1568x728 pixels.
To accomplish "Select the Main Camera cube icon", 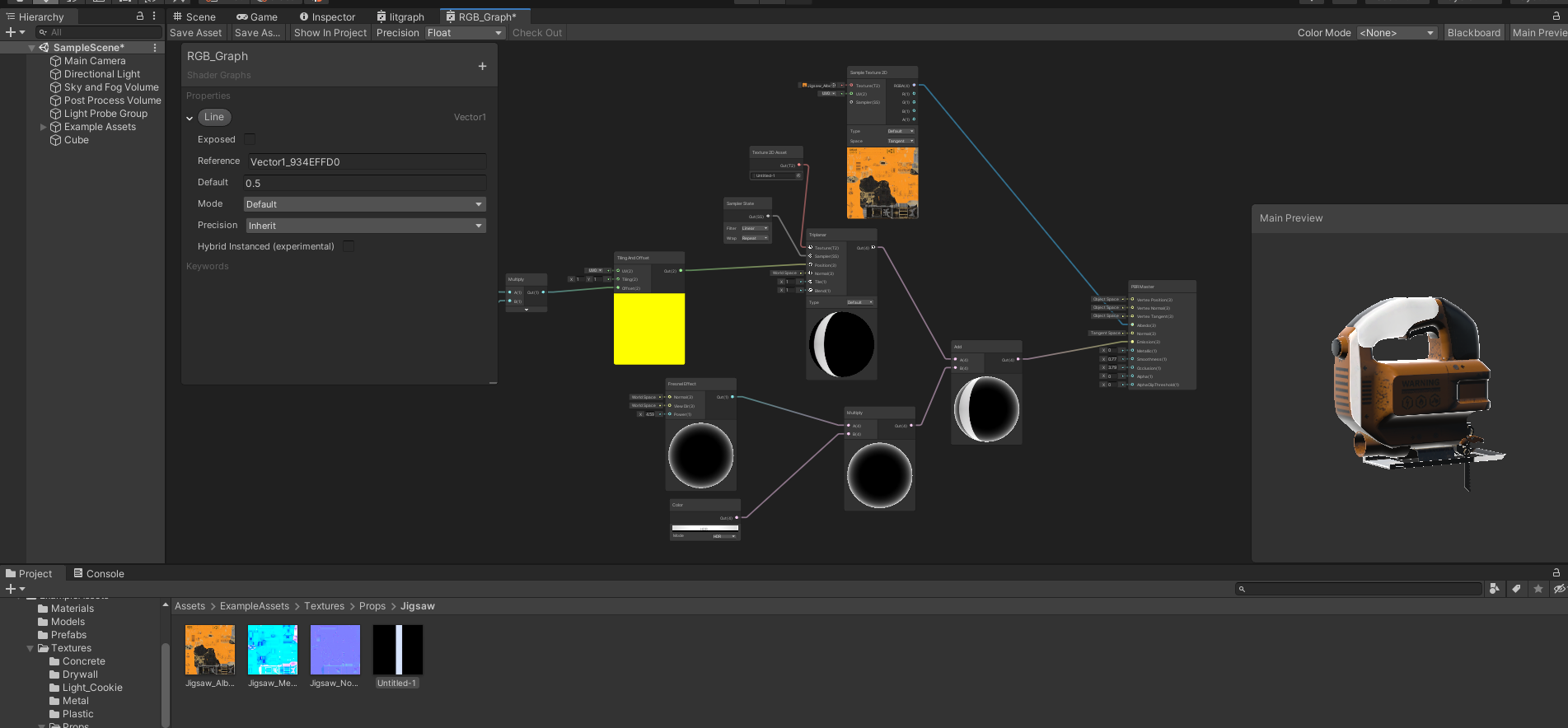I will pos(55,61).
